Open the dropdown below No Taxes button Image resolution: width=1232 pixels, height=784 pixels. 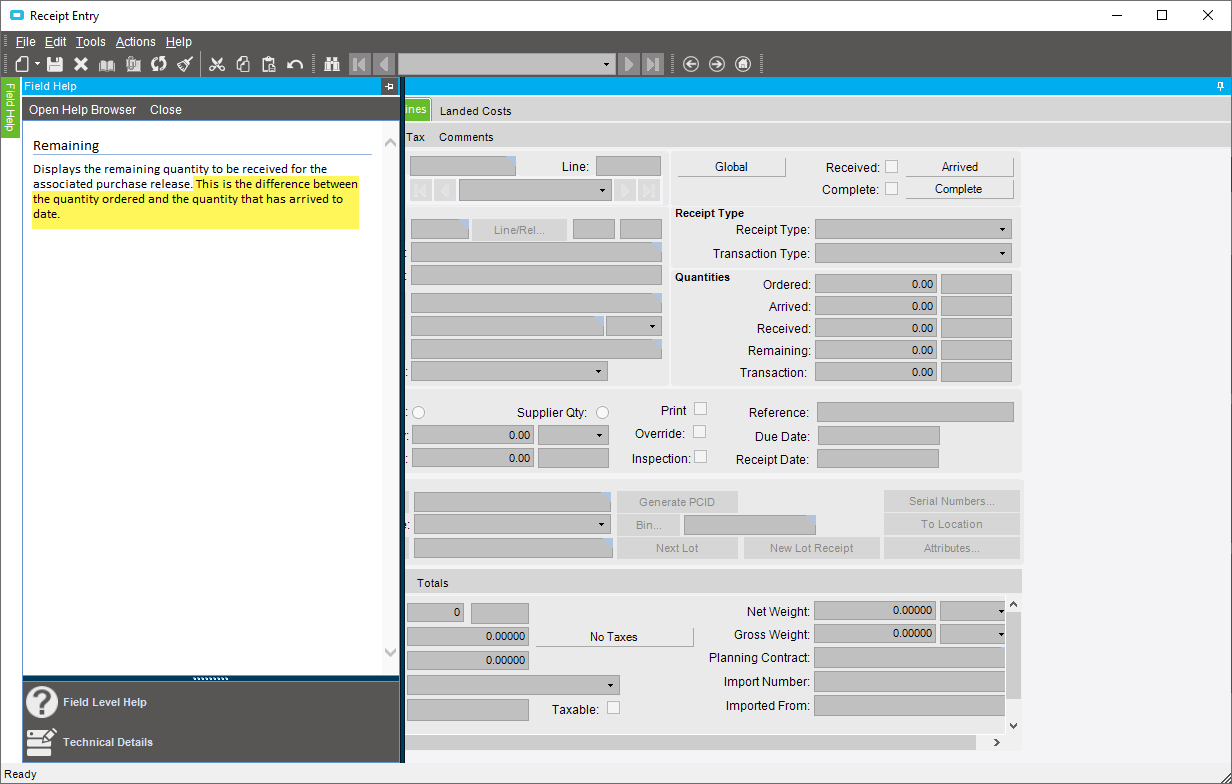611,686
